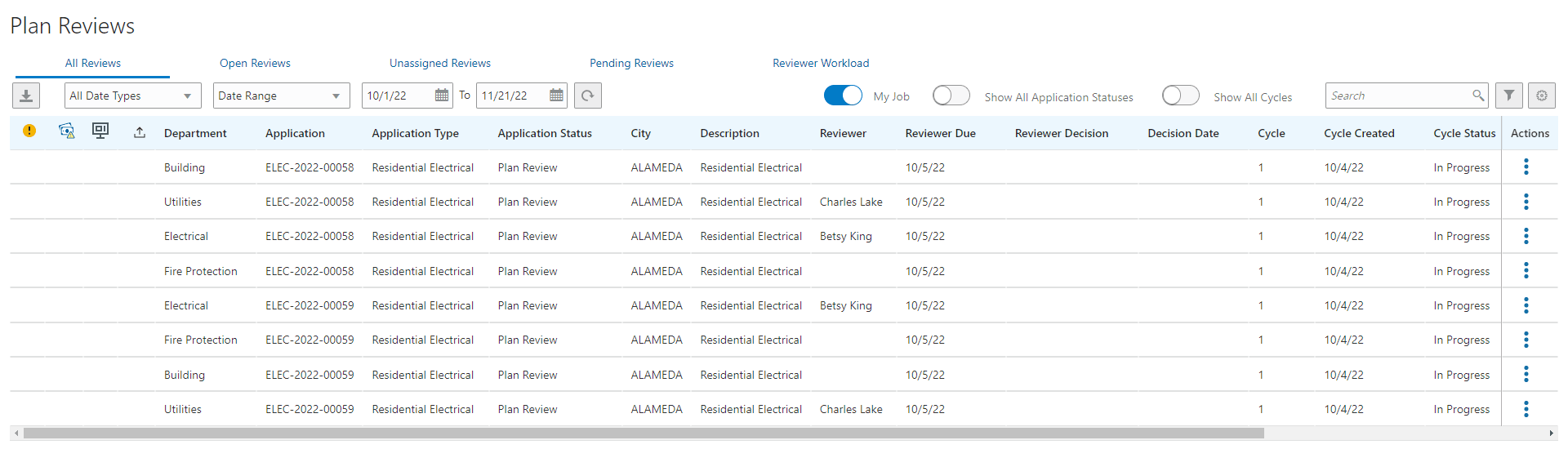Click the download export icon
This screenshot has width=1568, height=458.
pyautogui.click(x=26, y=96)
